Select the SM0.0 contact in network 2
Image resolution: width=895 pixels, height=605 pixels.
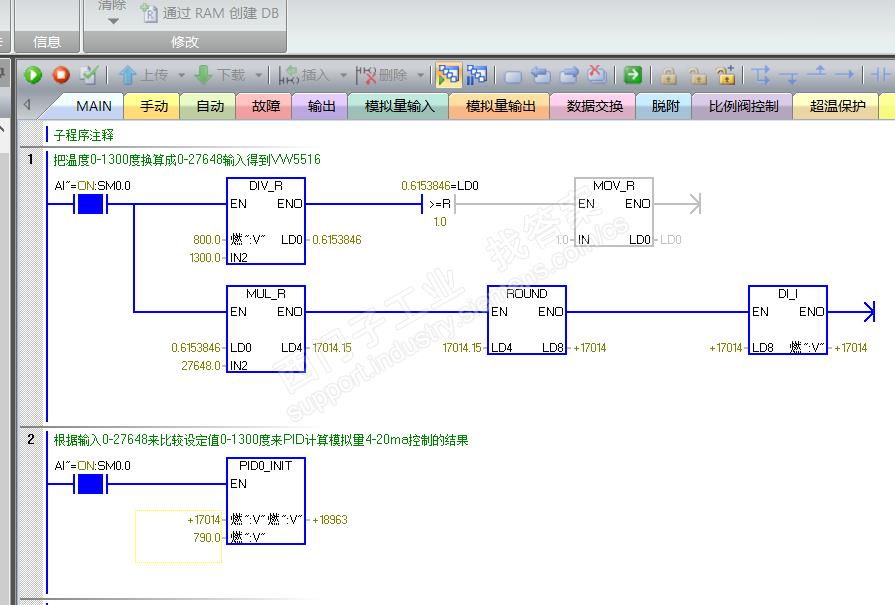(x=90, y=484)
